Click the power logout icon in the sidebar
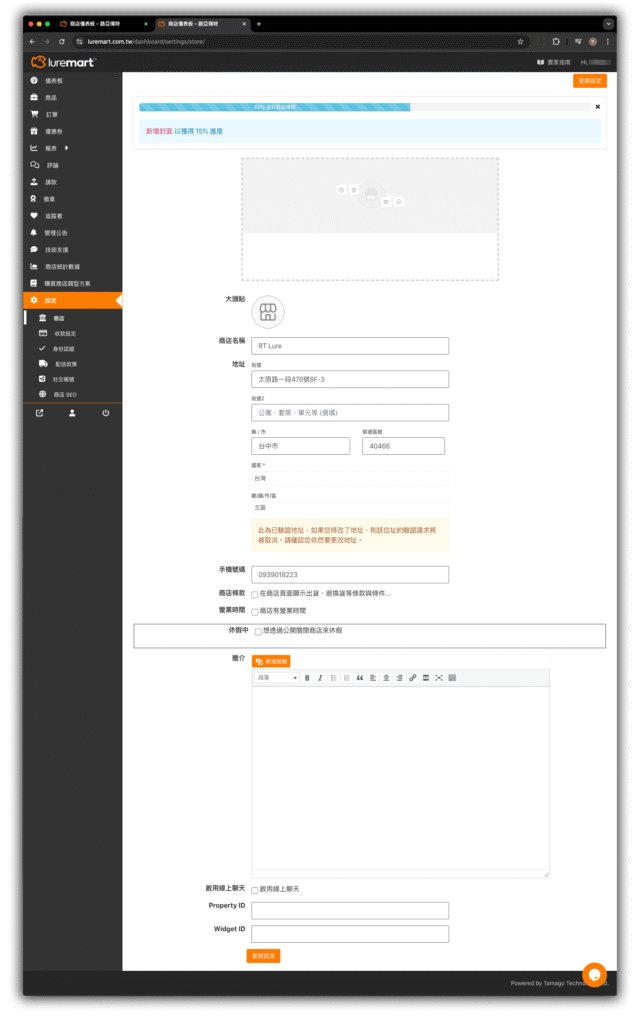This screenshot has width=640, height=1024. pyautogui.click(x=105, y=412)
